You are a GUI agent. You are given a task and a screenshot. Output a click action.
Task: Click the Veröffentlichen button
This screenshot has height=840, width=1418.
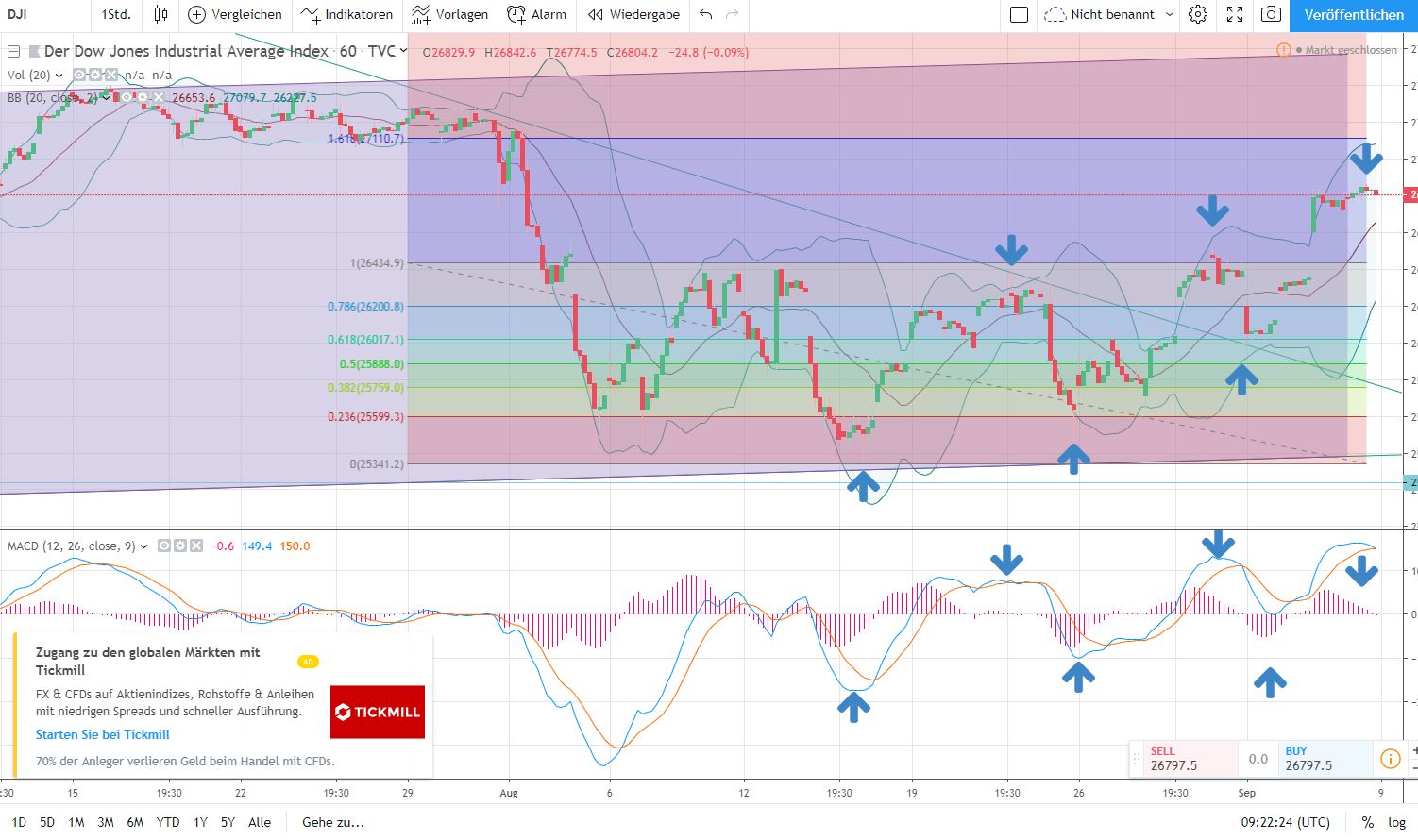coord(1353,14)
